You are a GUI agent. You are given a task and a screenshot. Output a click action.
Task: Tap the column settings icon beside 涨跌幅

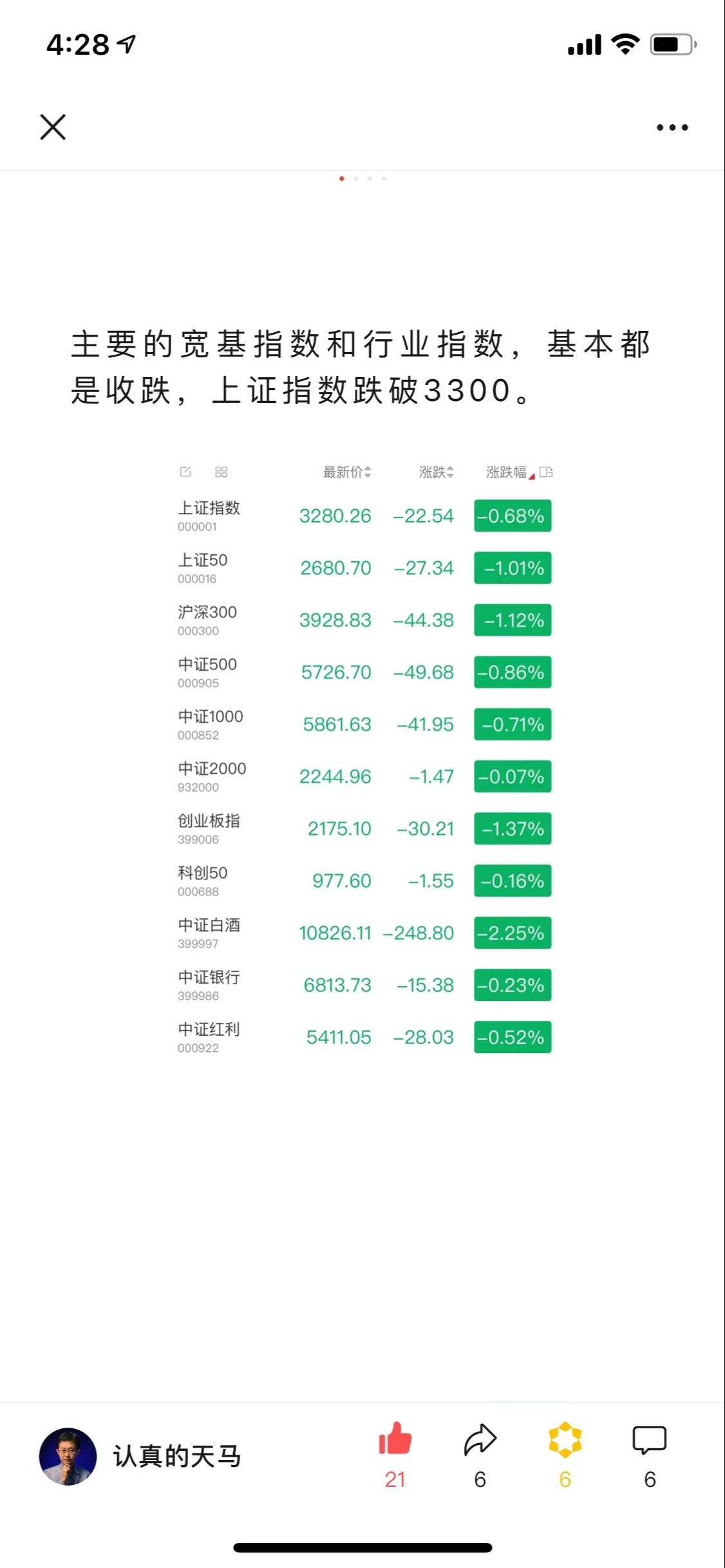pyautogui.click(x=546, y=472)
